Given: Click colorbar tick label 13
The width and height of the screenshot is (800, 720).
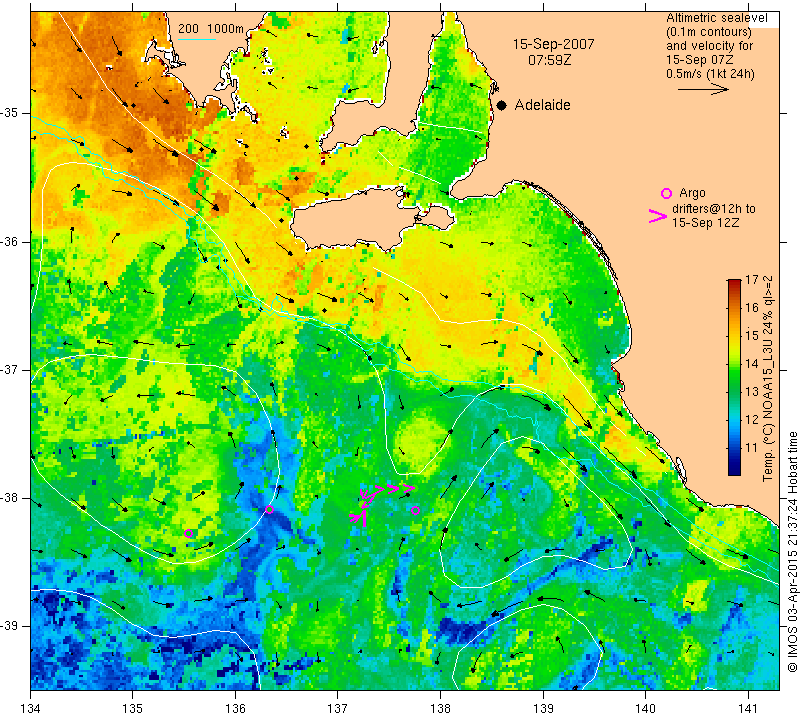Looking at the screenshot, I should (752, 392).
